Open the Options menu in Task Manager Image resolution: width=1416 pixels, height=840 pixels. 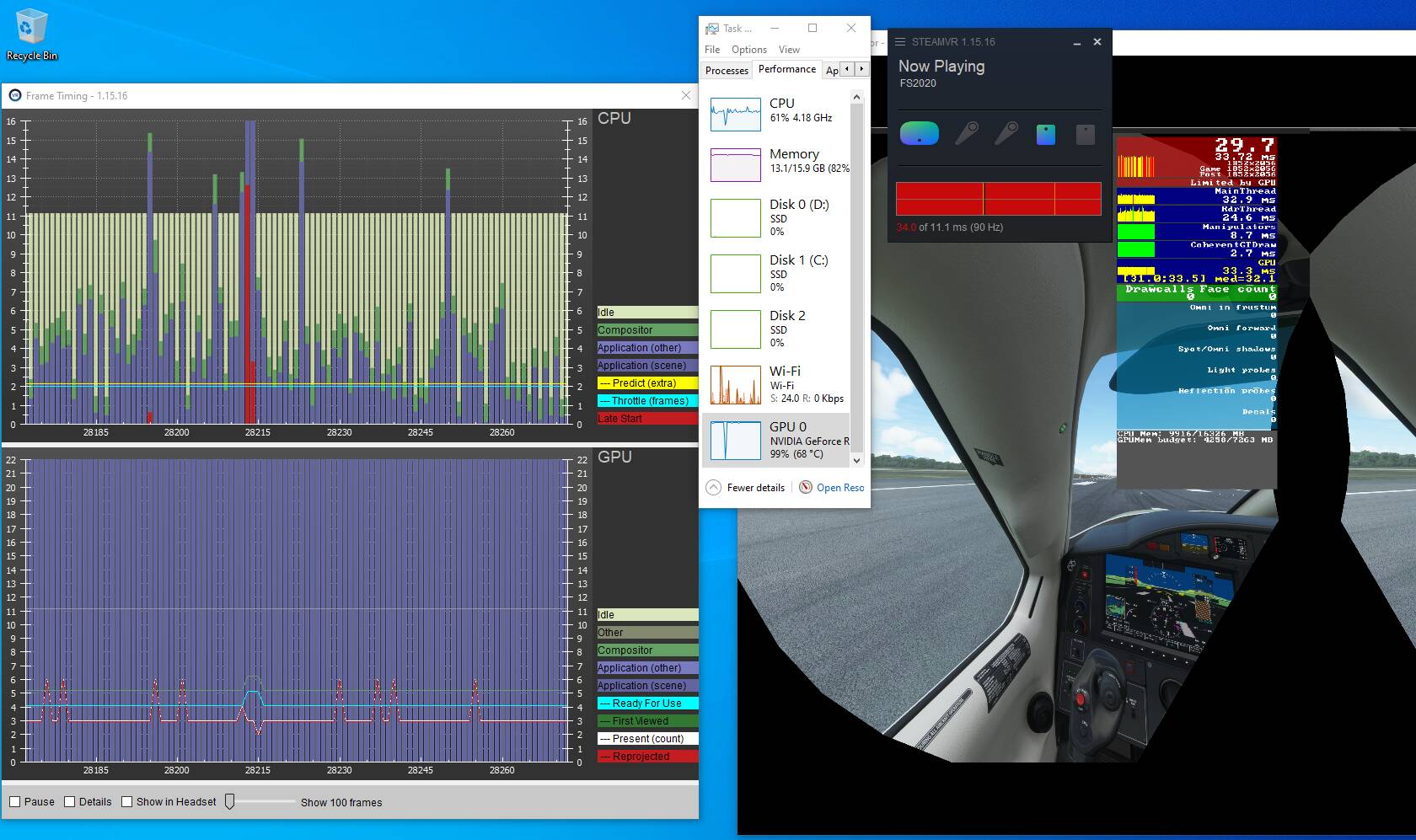tap(748, 50)
